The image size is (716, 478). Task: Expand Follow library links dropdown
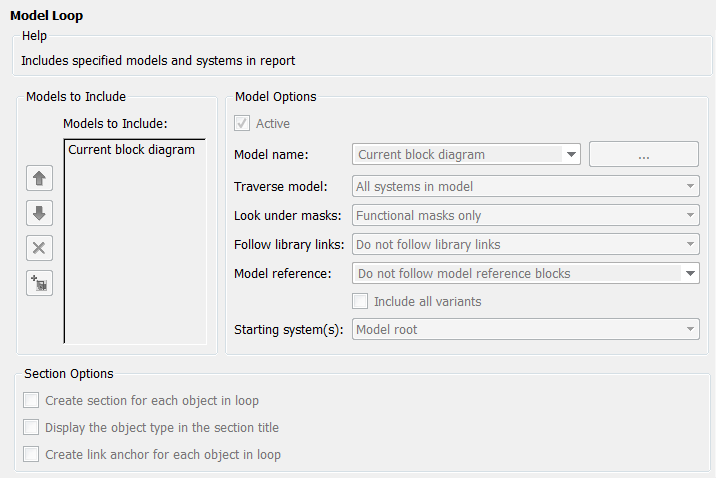coord(691,244)
